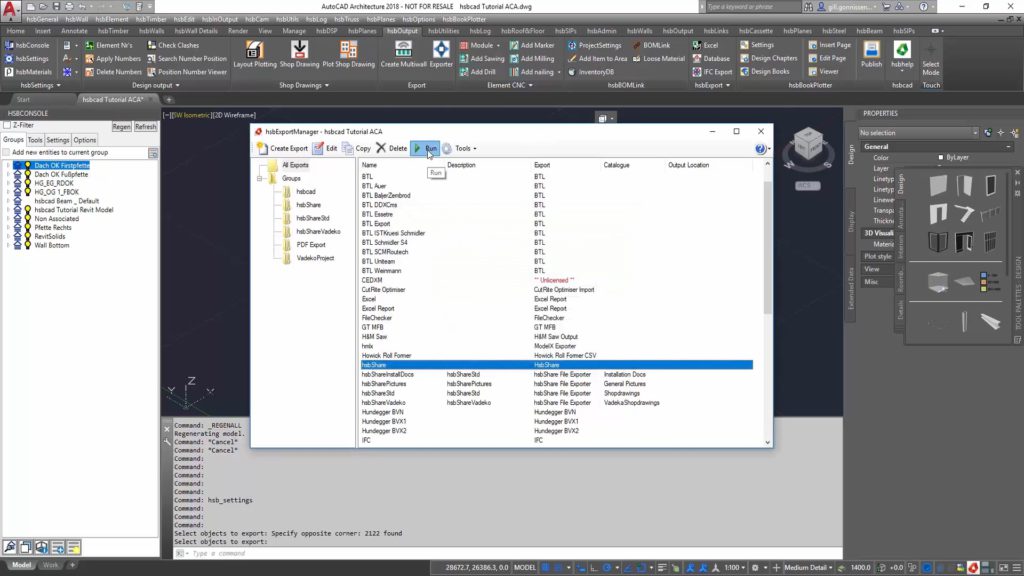Viewport: 1024px width, 576px height.
Task: Open the Exporter tool
Action: (x=441, y=54)
